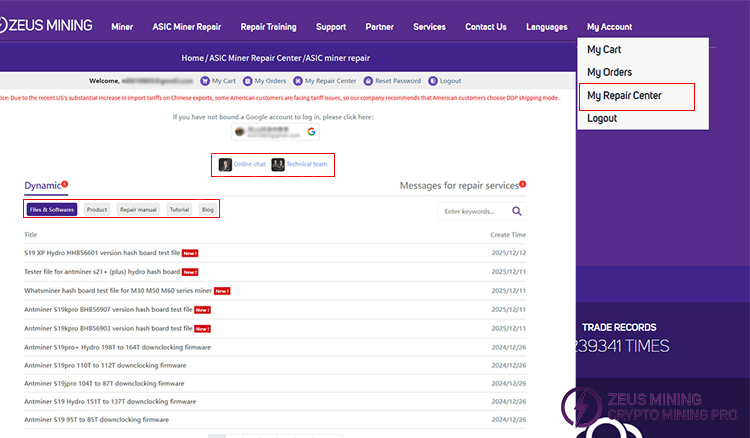Select My Cart in account dropdown
The height and width of the screenshot is (438, 750).
point(604,49)
